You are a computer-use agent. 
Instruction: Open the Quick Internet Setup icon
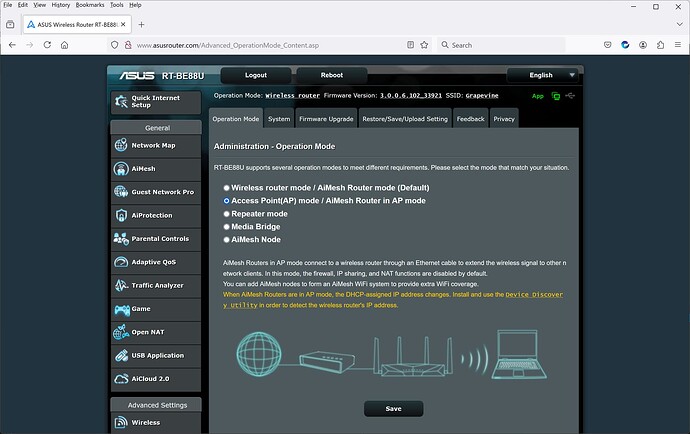121,101
